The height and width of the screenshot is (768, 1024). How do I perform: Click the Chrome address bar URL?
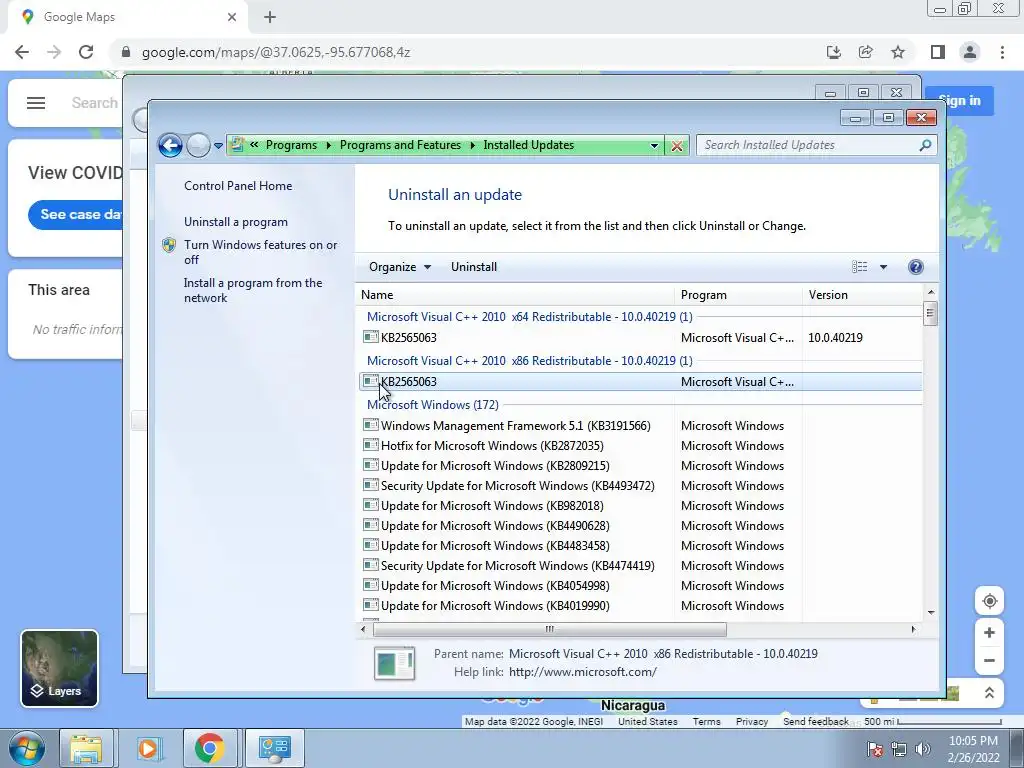pyautogui.click(x=276, y=52)
